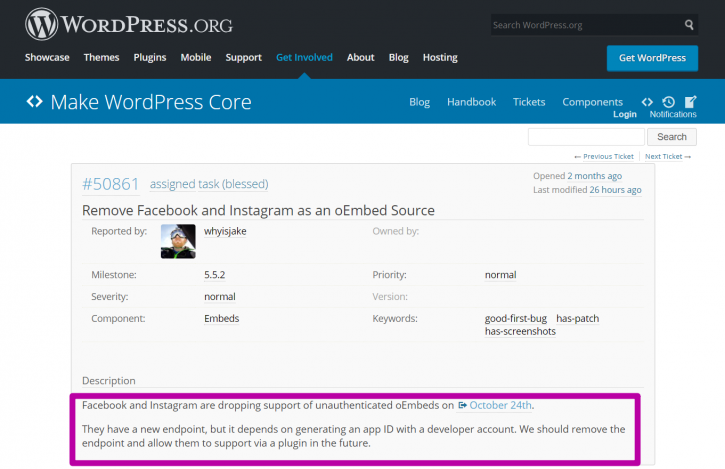Viewport: 725px width, 469px height.
Task: Click the normal priority link
Action: [500, 275]
